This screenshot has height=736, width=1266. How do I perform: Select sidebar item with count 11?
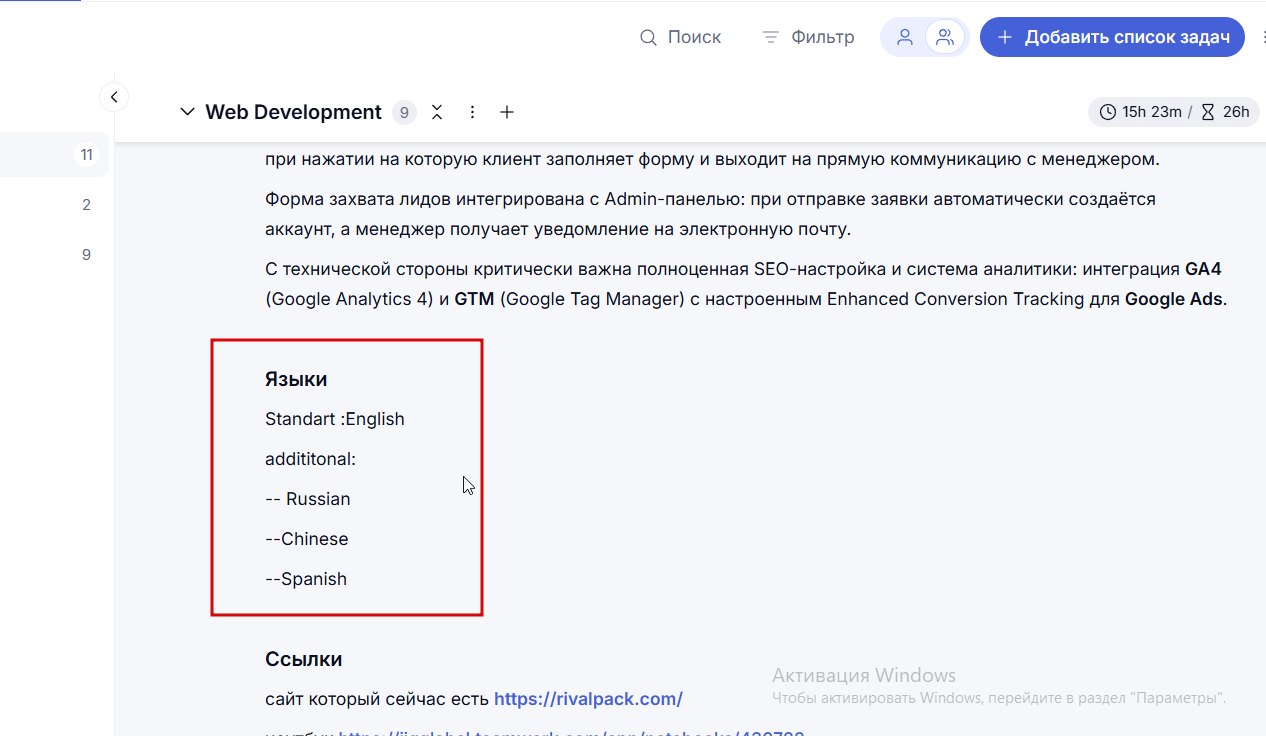coord(57,155)
